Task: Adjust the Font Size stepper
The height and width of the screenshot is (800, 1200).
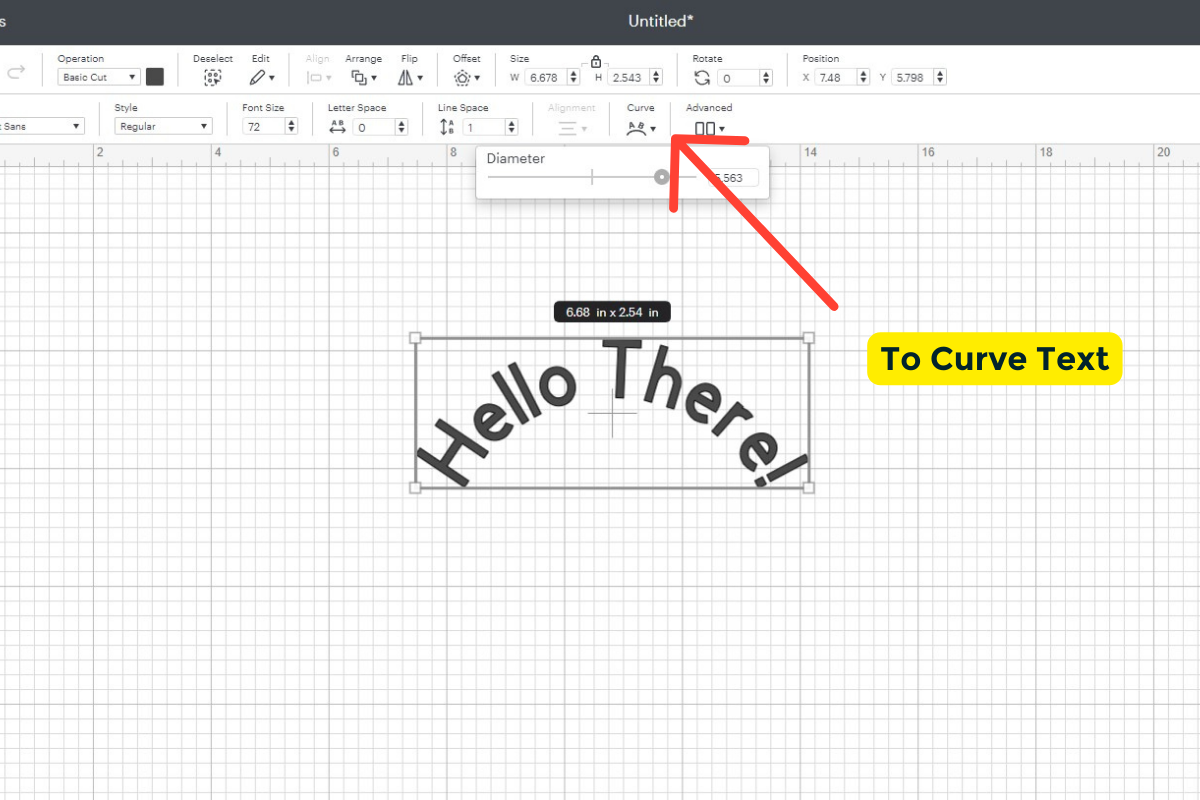Action: pos(291,126)
